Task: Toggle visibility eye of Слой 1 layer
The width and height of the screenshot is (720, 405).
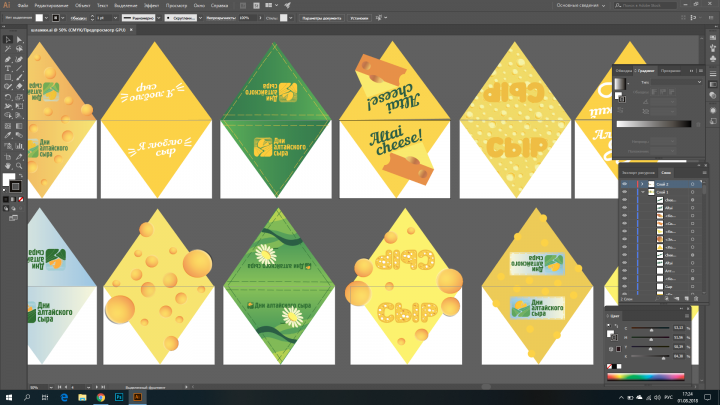Action: [x=624, y=192]
